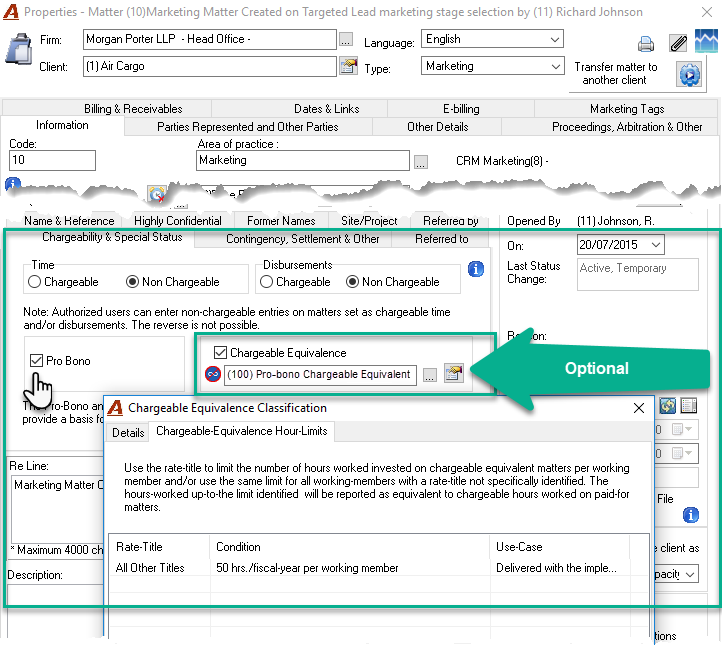Open attachments via the paperclip icon

click(x=678, y=44)
